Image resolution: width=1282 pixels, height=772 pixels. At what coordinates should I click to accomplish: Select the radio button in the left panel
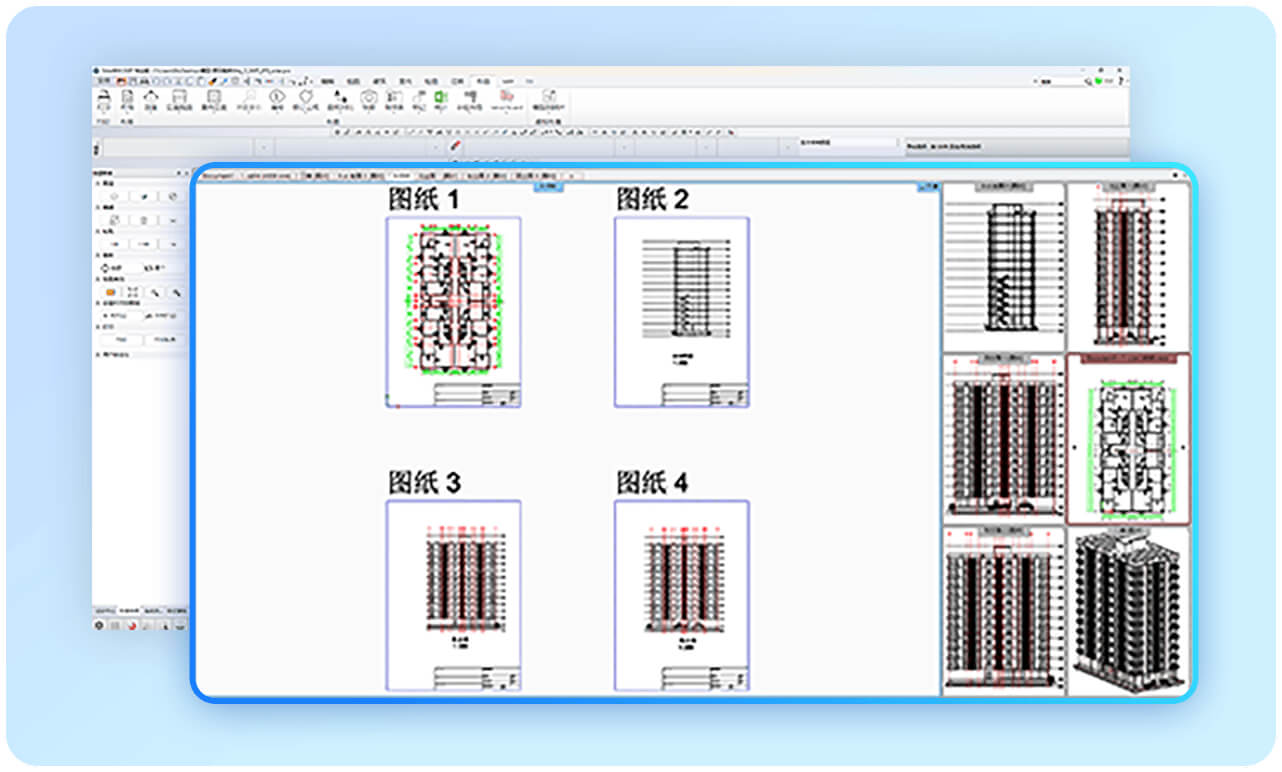[104, 268]
